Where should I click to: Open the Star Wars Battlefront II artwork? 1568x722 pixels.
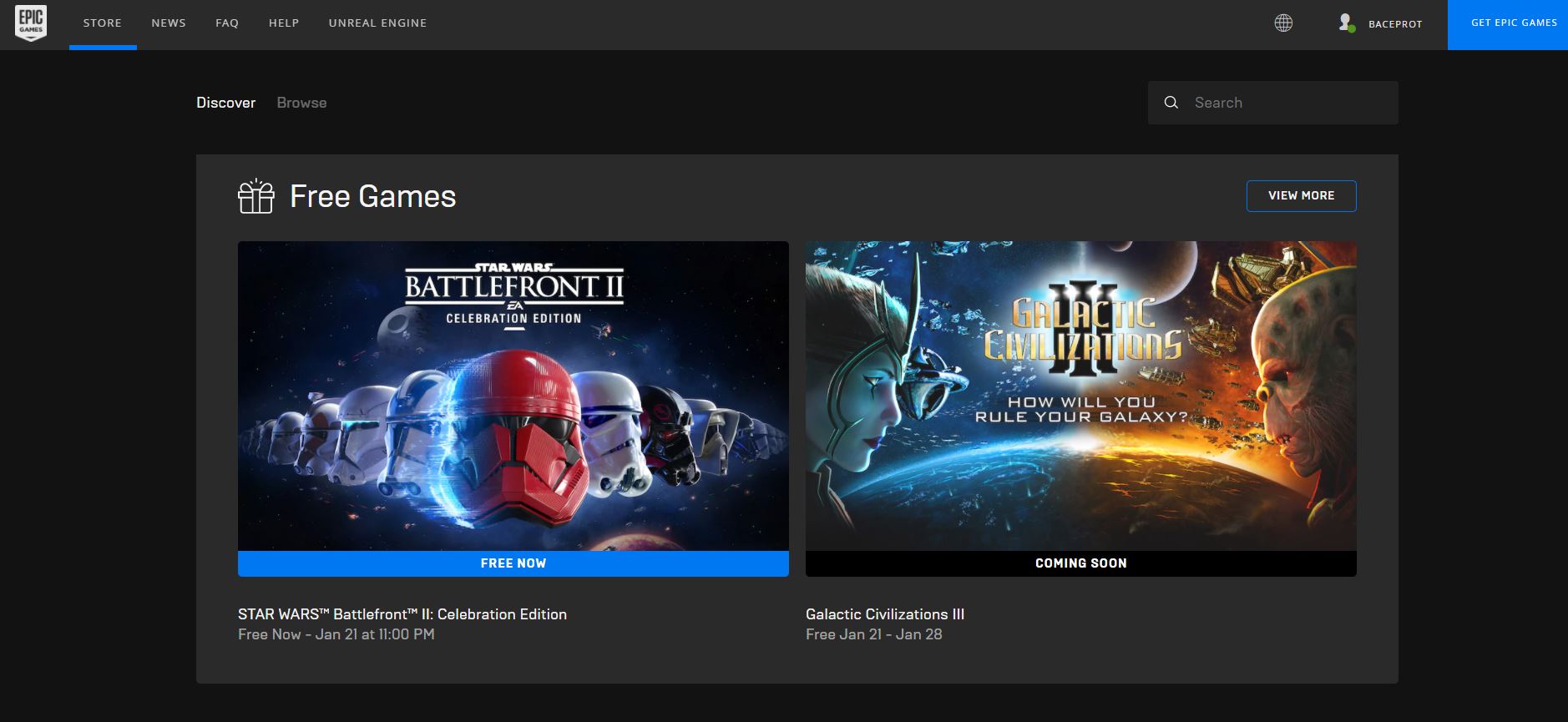point(513,396)
